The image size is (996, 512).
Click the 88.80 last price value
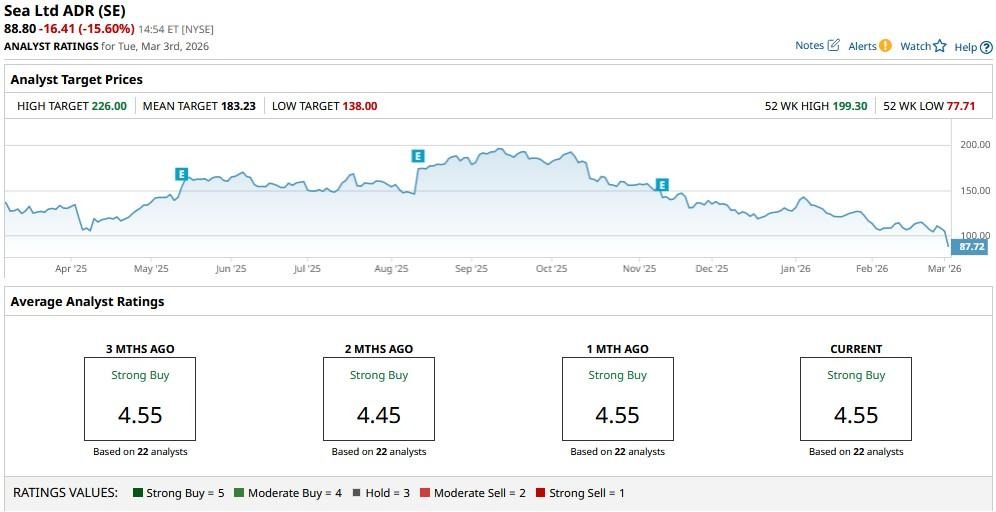click(20, 29)
